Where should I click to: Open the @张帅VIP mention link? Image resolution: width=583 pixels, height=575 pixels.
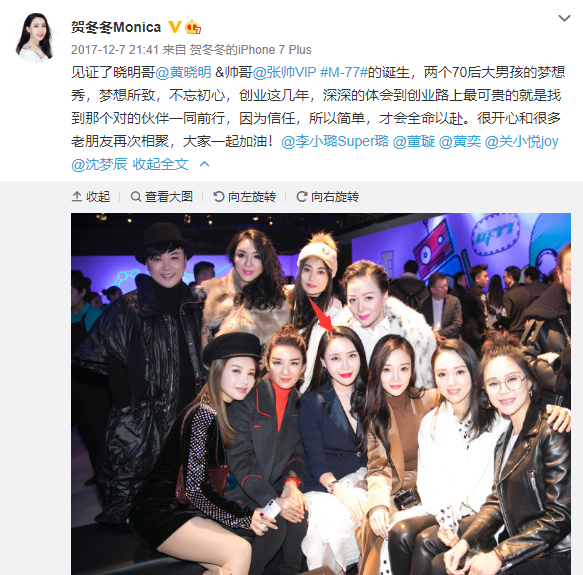pos(284,72)
